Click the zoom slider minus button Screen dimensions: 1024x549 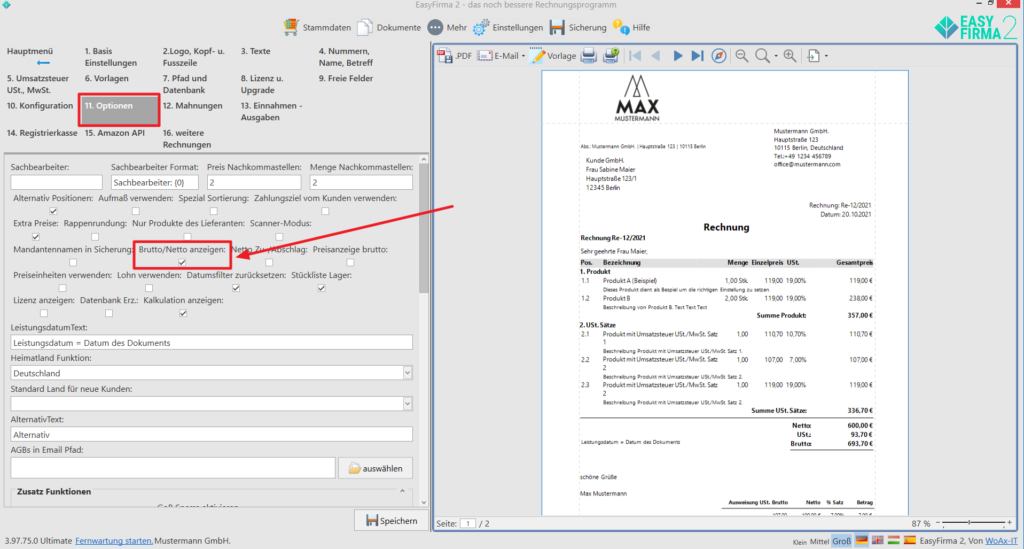(x=938, y=523)
